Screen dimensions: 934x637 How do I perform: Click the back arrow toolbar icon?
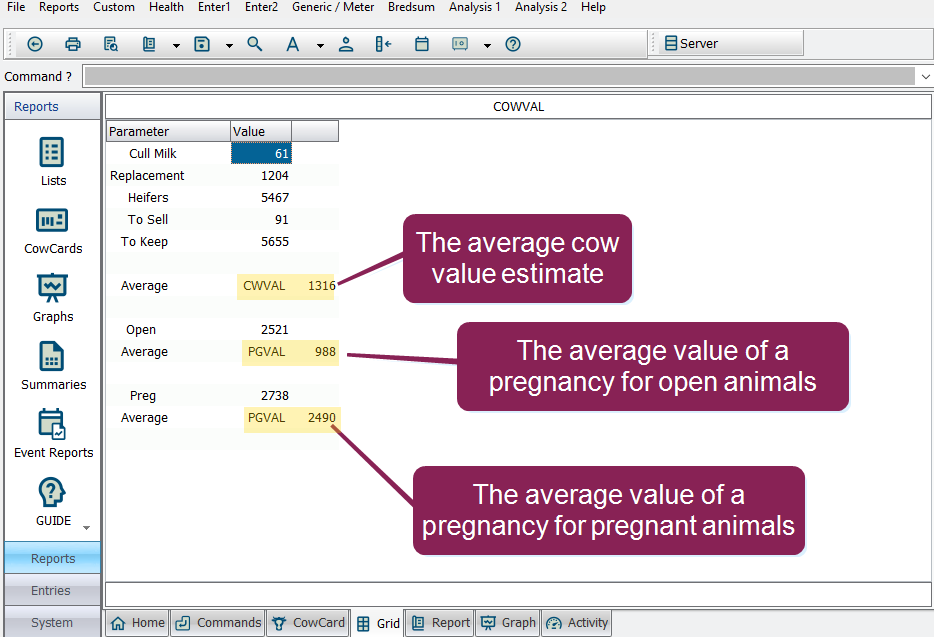pos(35,44)
